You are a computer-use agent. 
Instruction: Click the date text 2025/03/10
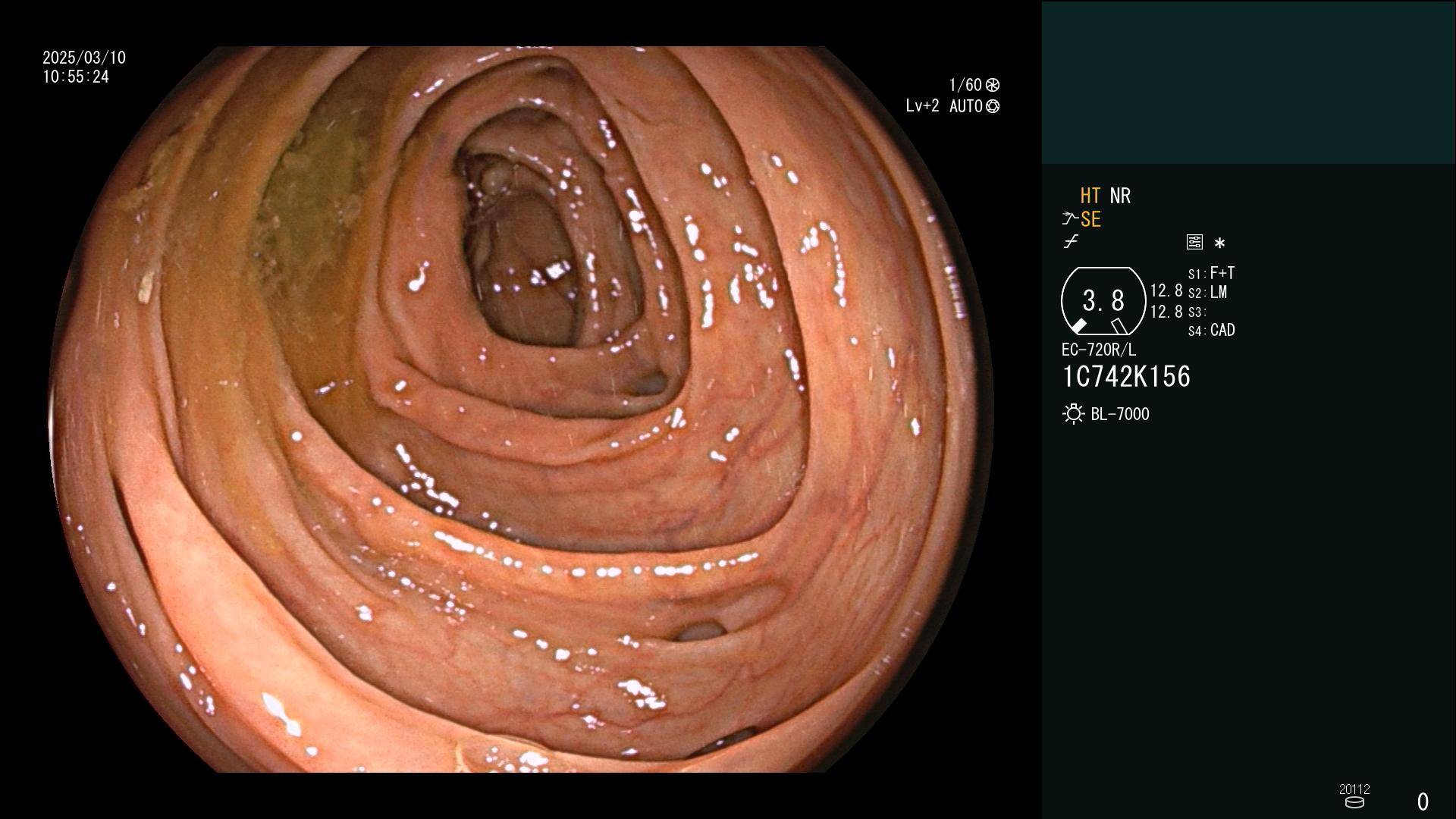[84, 58]
